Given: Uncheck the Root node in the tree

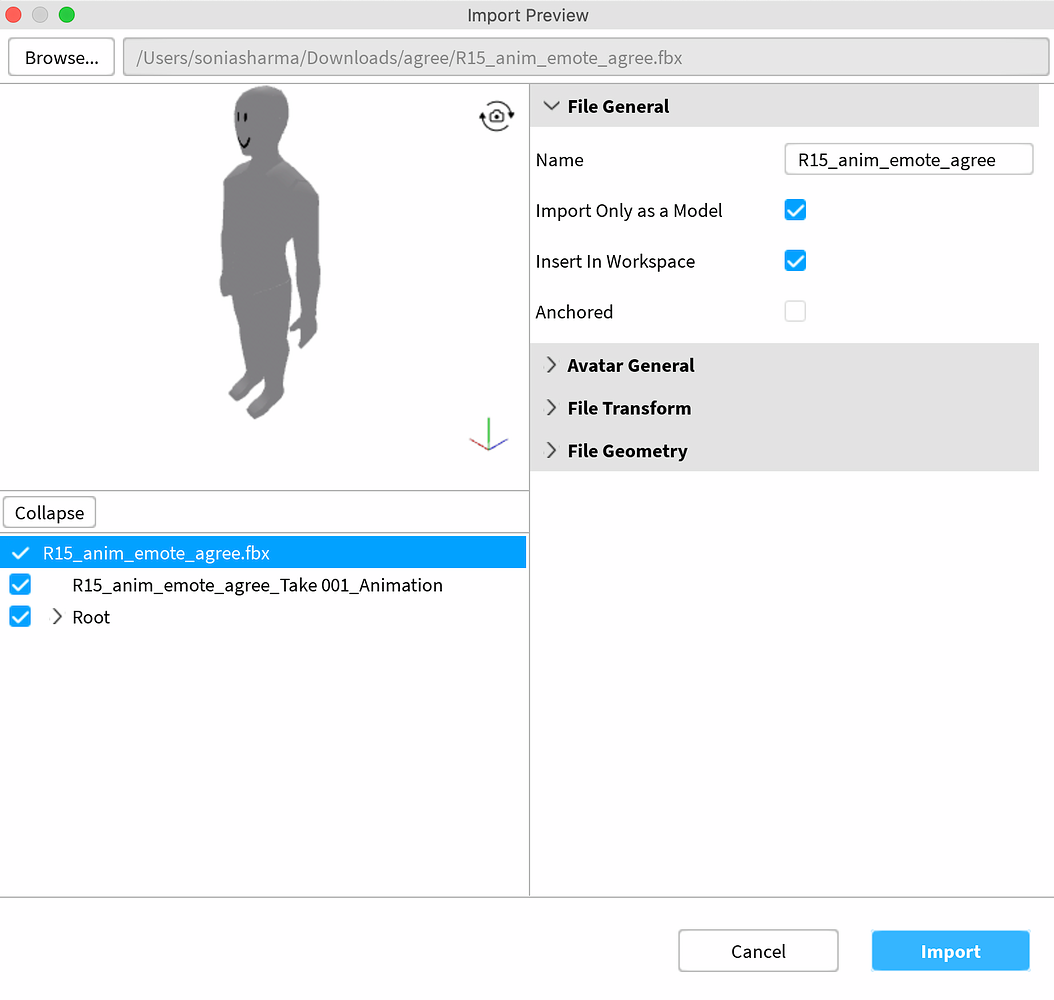Looking at the screenshot, I should (20, 616).
